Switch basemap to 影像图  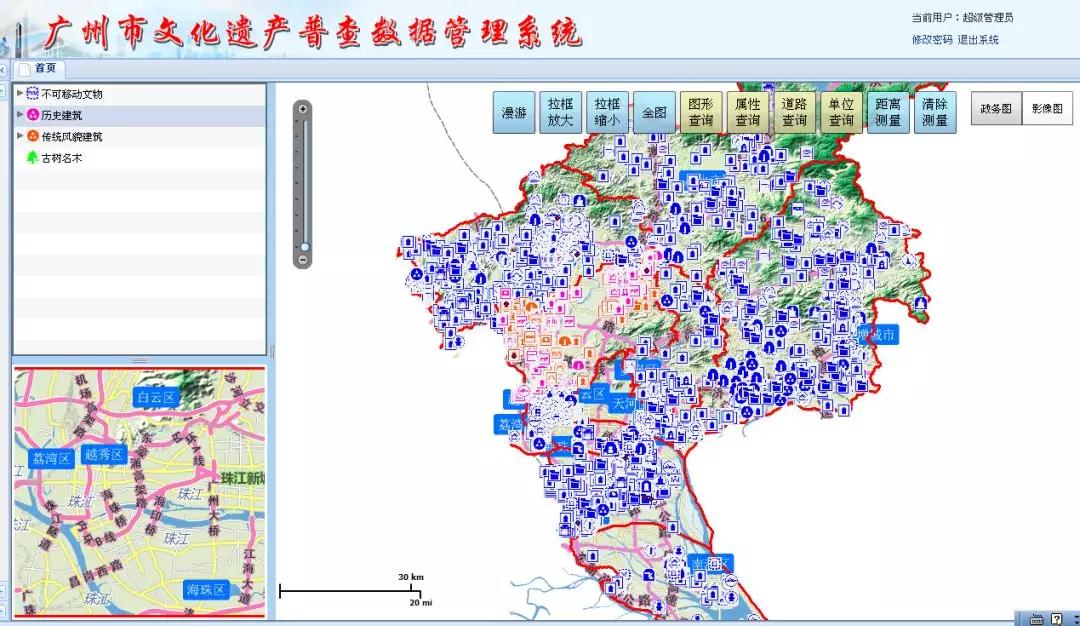[x=1049, y=108]
